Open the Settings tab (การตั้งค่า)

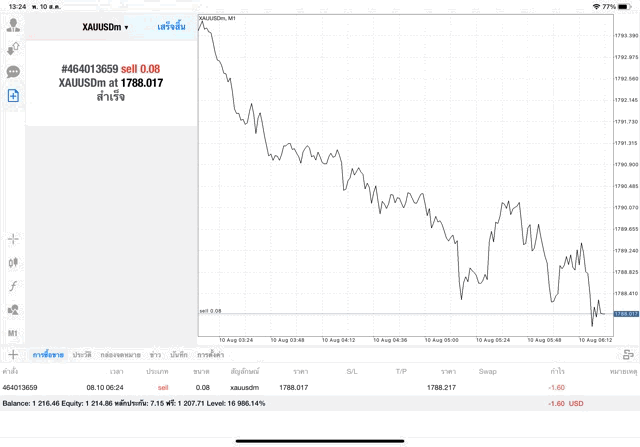point(210,355)
